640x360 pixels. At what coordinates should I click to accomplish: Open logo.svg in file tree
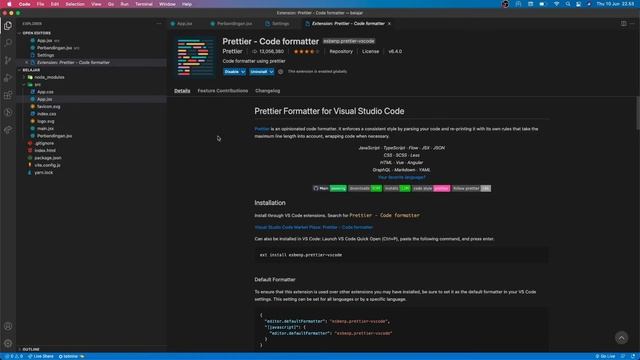point(45,121)
